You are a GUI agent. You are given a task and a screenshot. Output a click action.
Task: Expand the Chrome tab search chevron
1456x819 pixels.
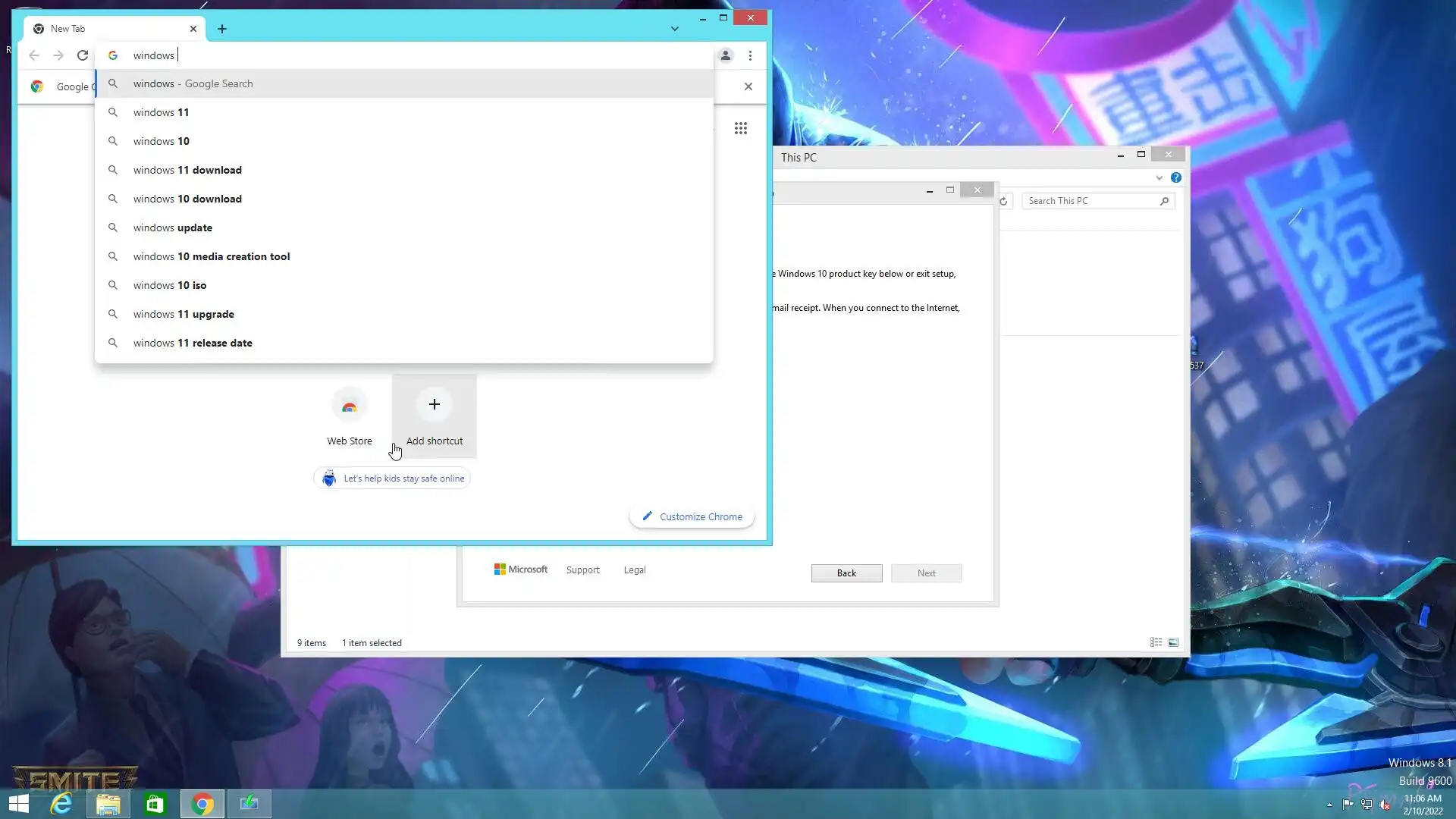(674, 29)
